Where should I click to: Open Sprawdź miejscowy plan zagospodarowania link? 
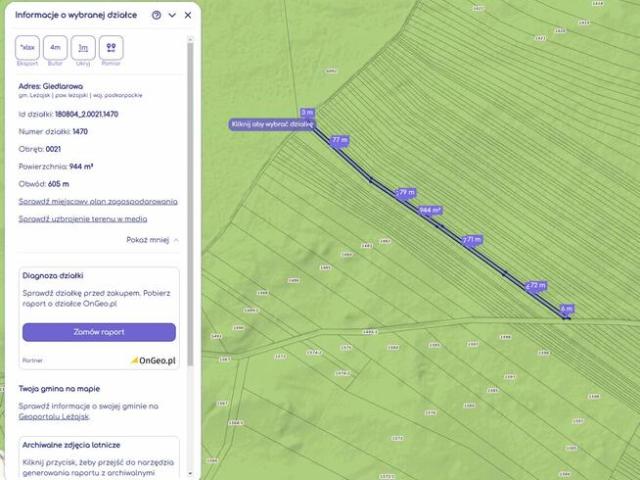click(x=98, y=201)
